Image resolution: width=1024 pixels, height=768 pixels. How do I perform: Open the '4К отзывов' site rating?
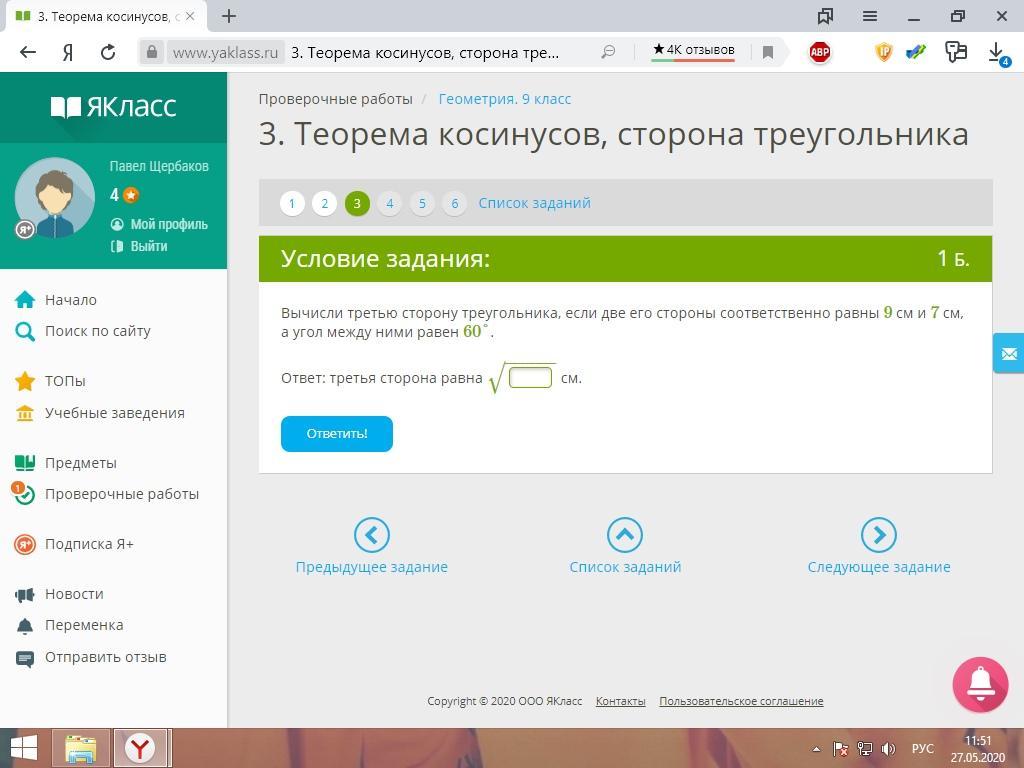693,51
